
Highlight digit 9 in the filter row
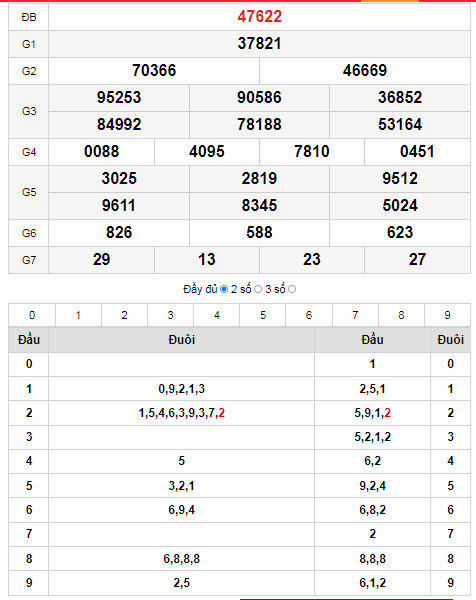point(447,315)
